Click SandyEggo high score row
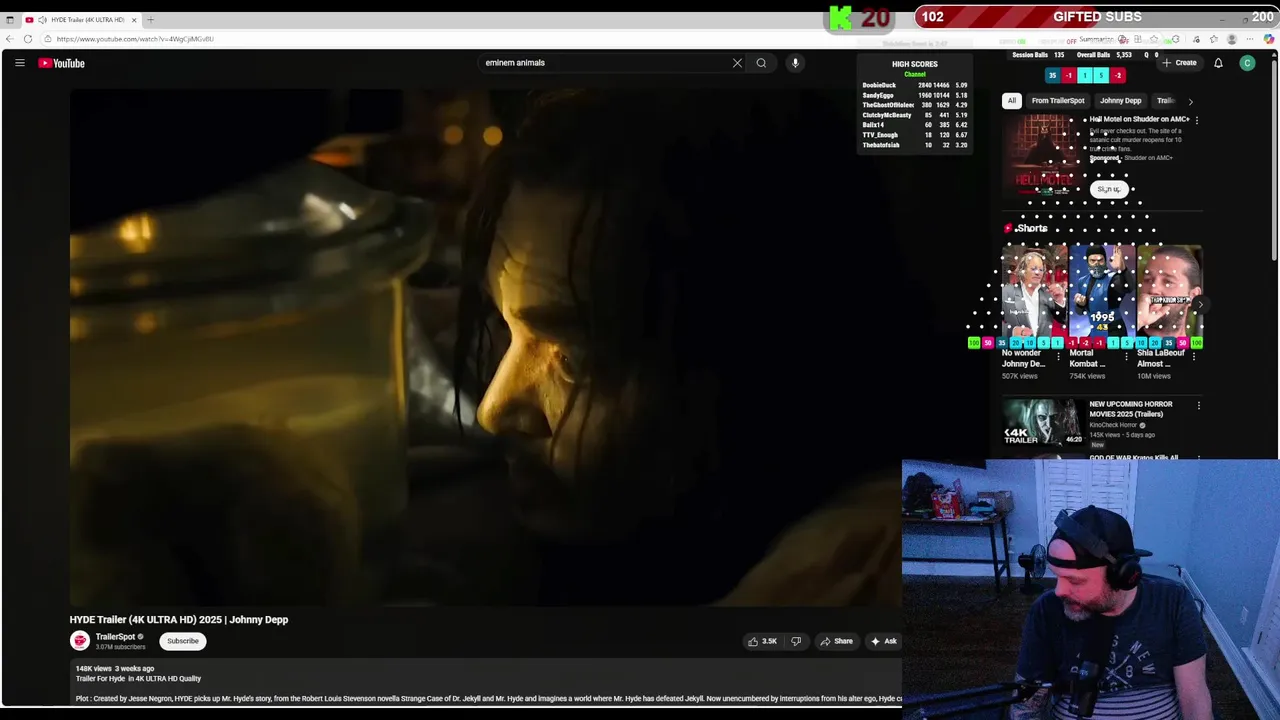 point(915,96)
